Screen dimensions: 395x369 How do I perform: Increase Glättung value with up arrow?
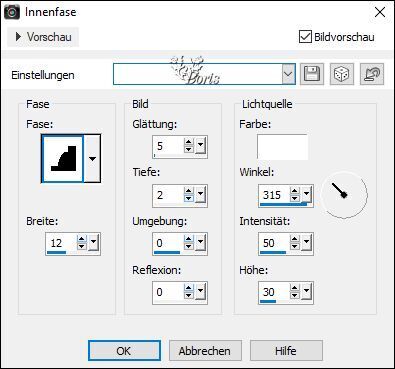[189, 142]
